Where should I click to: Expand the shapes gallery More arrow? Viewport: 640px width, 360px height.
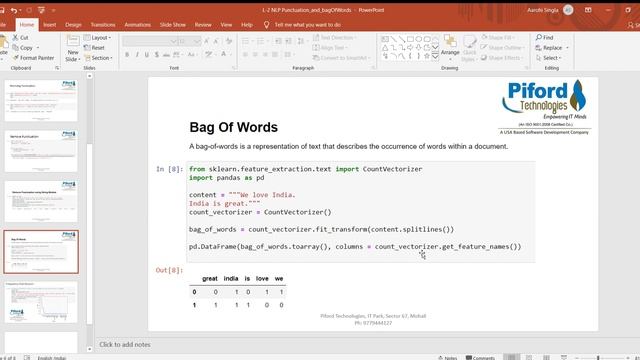pyautogui.click(x=435, y=56)
